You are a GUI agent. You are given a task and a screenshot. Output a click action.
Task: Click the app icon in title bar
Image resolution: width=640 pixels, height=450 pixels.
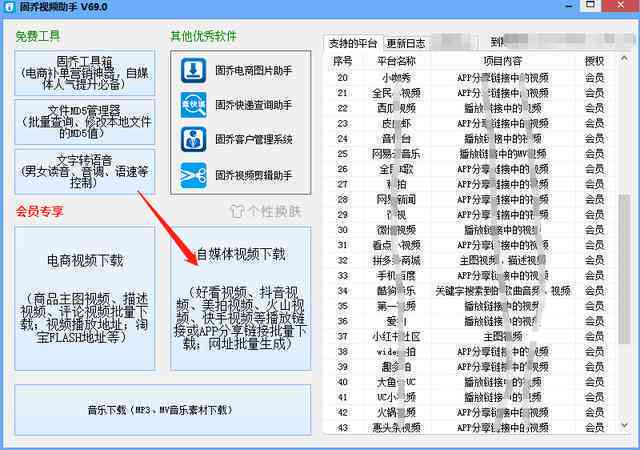[9, 7]
